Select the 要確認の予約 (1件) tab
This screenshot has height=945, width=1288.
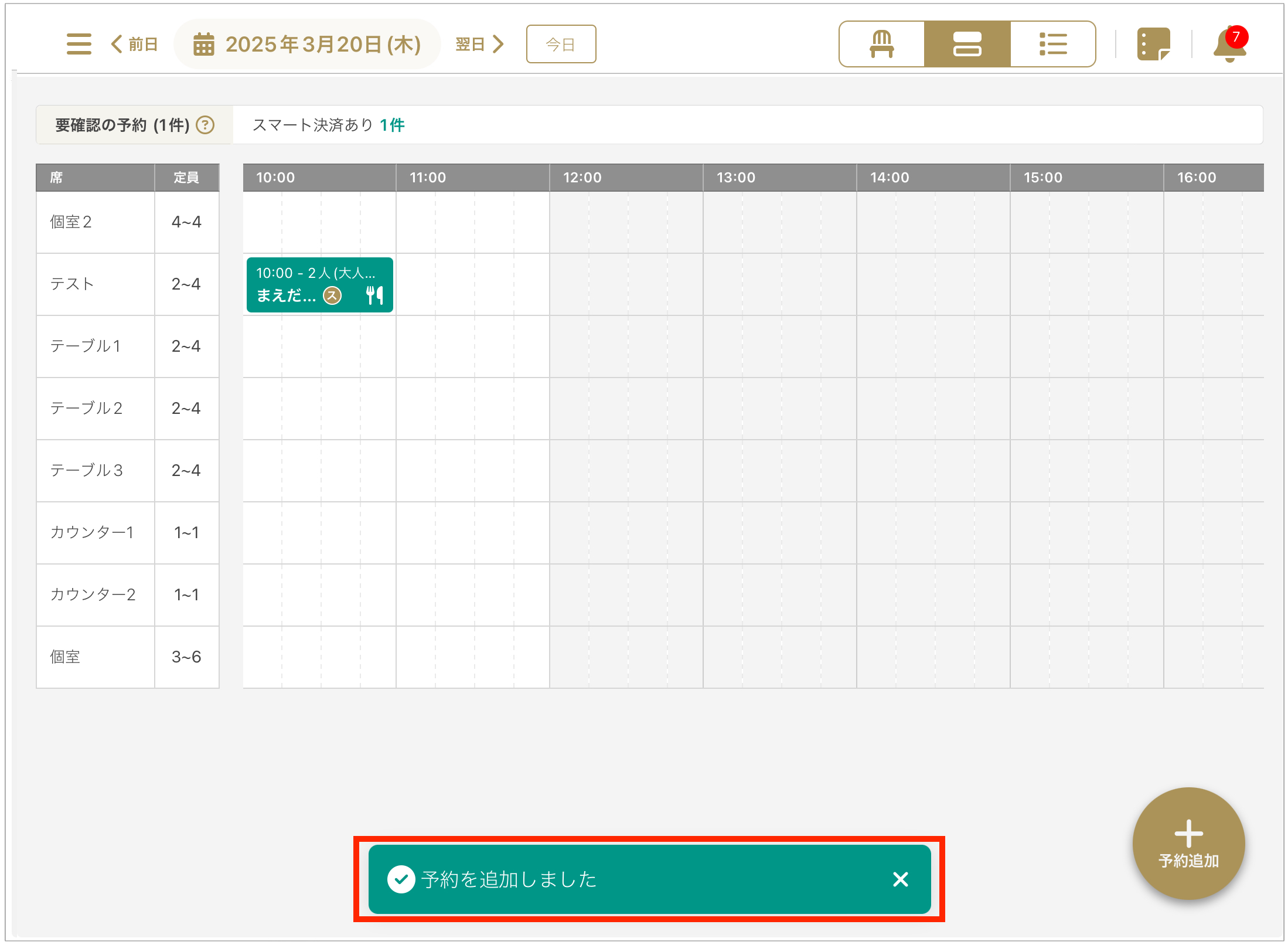[123, 125]
